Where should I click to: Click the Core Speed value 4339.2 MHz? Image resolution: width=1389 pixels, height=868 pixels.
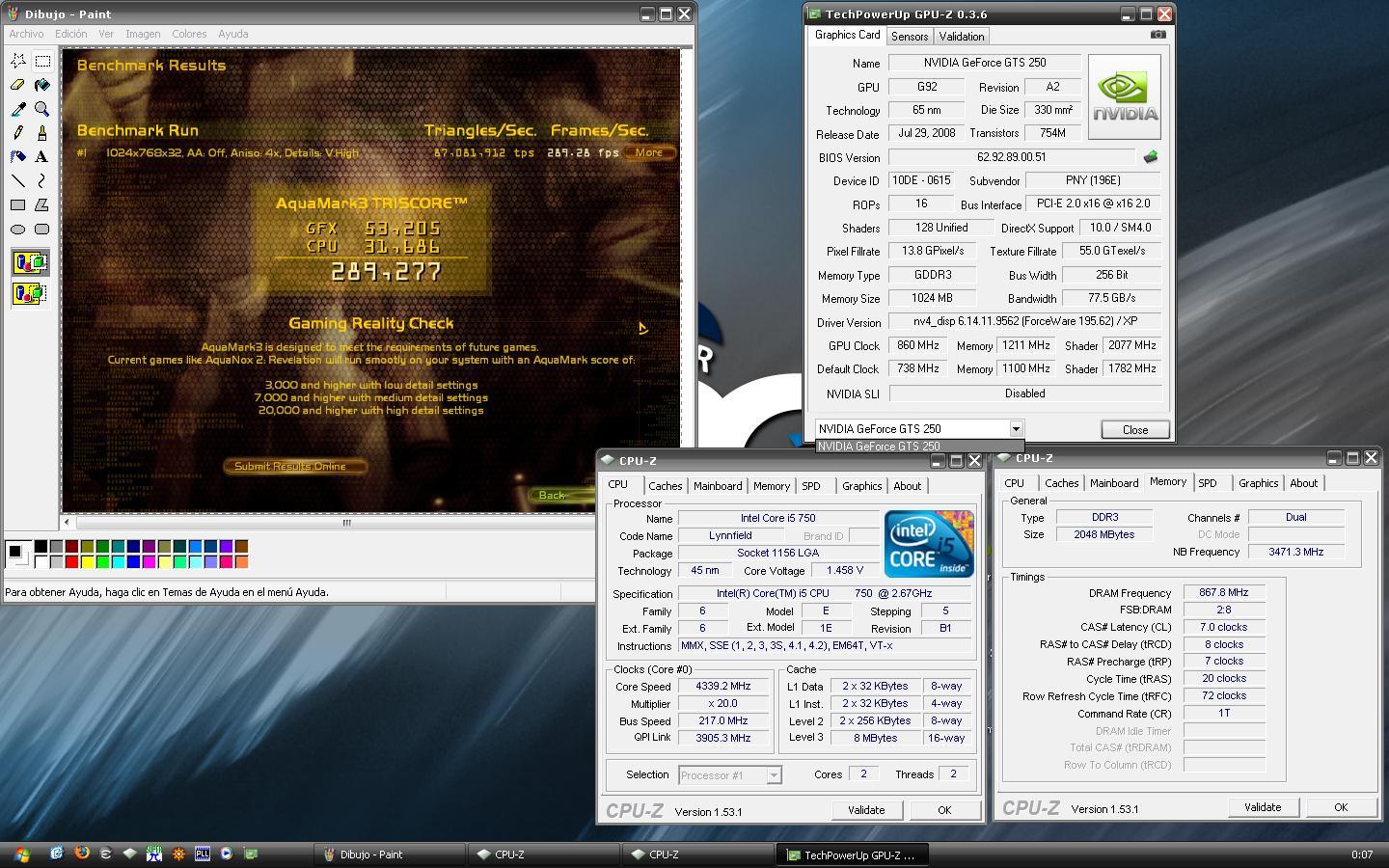click(722, 687)
